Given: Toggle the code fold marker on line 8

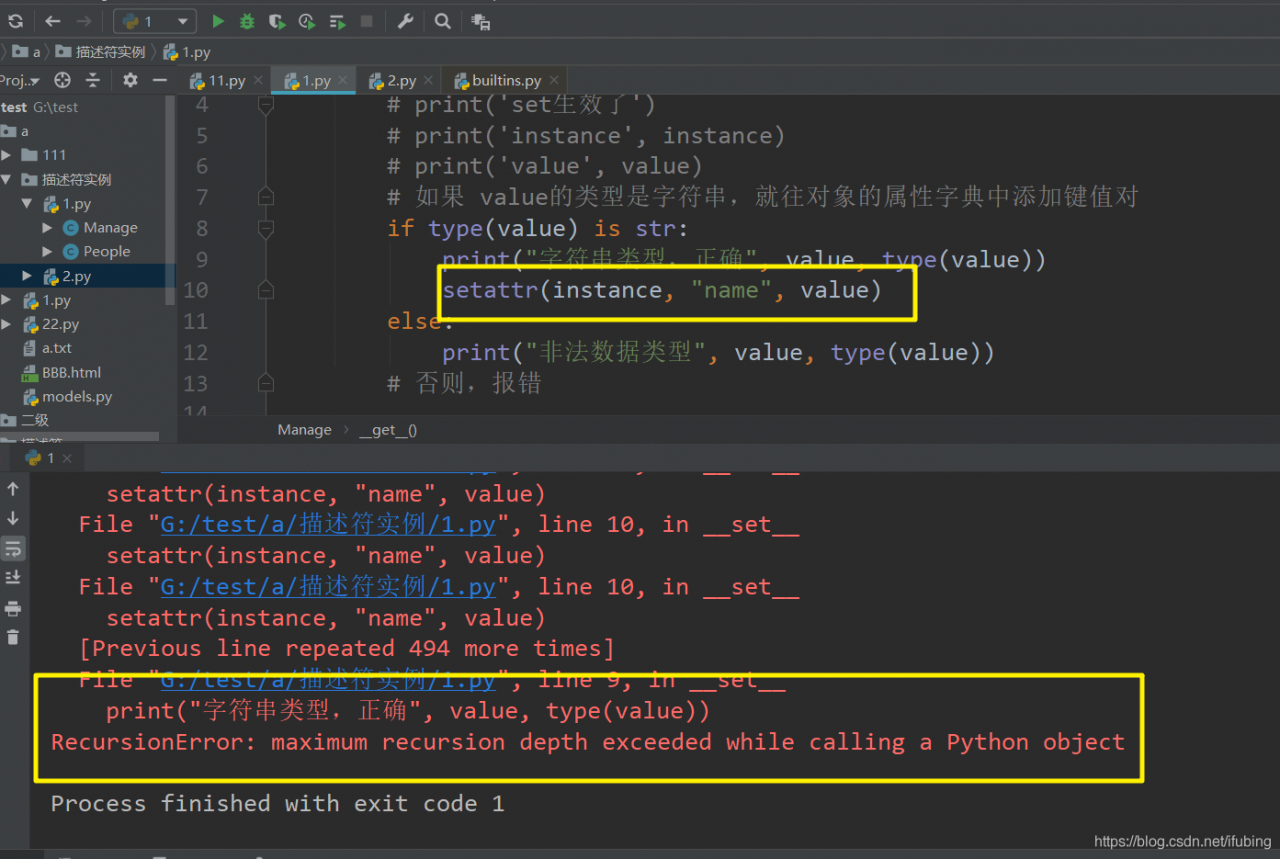Looking at the screenshot, I should [265, 228].
